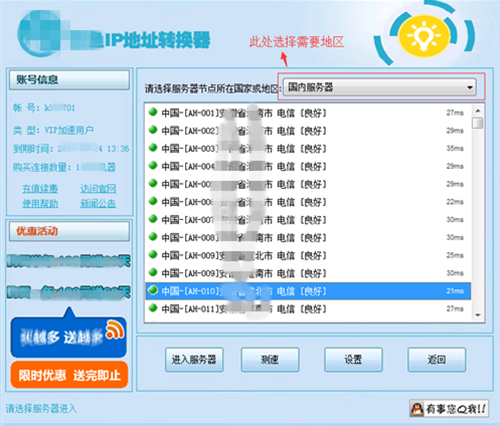This screenshot has width=500, height=426.
Task: Open settings via 设置 button
Action: [x=353, y=360]
